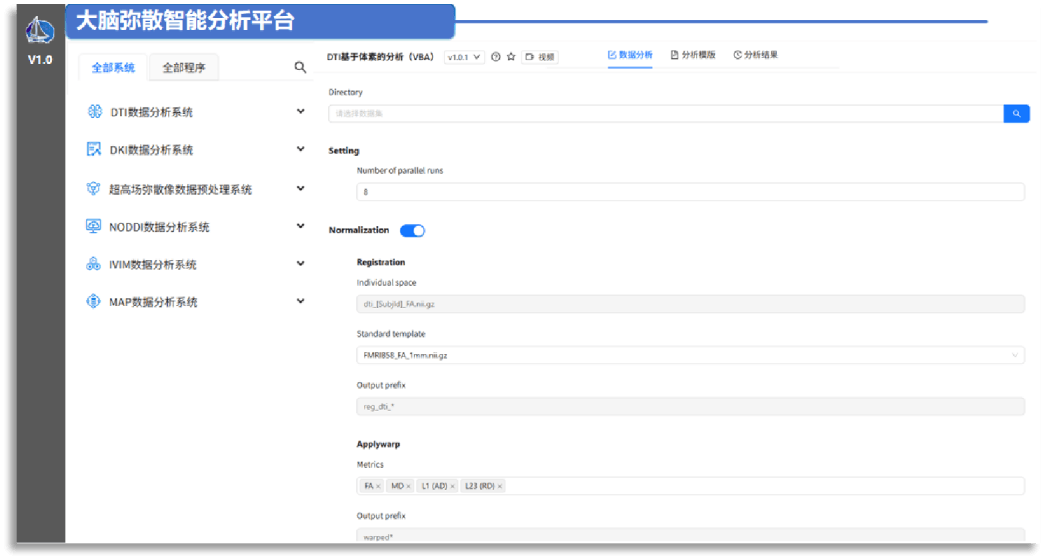
Task: Remove the L23 (RD) metric tag
Action: (x=500, y=486)
